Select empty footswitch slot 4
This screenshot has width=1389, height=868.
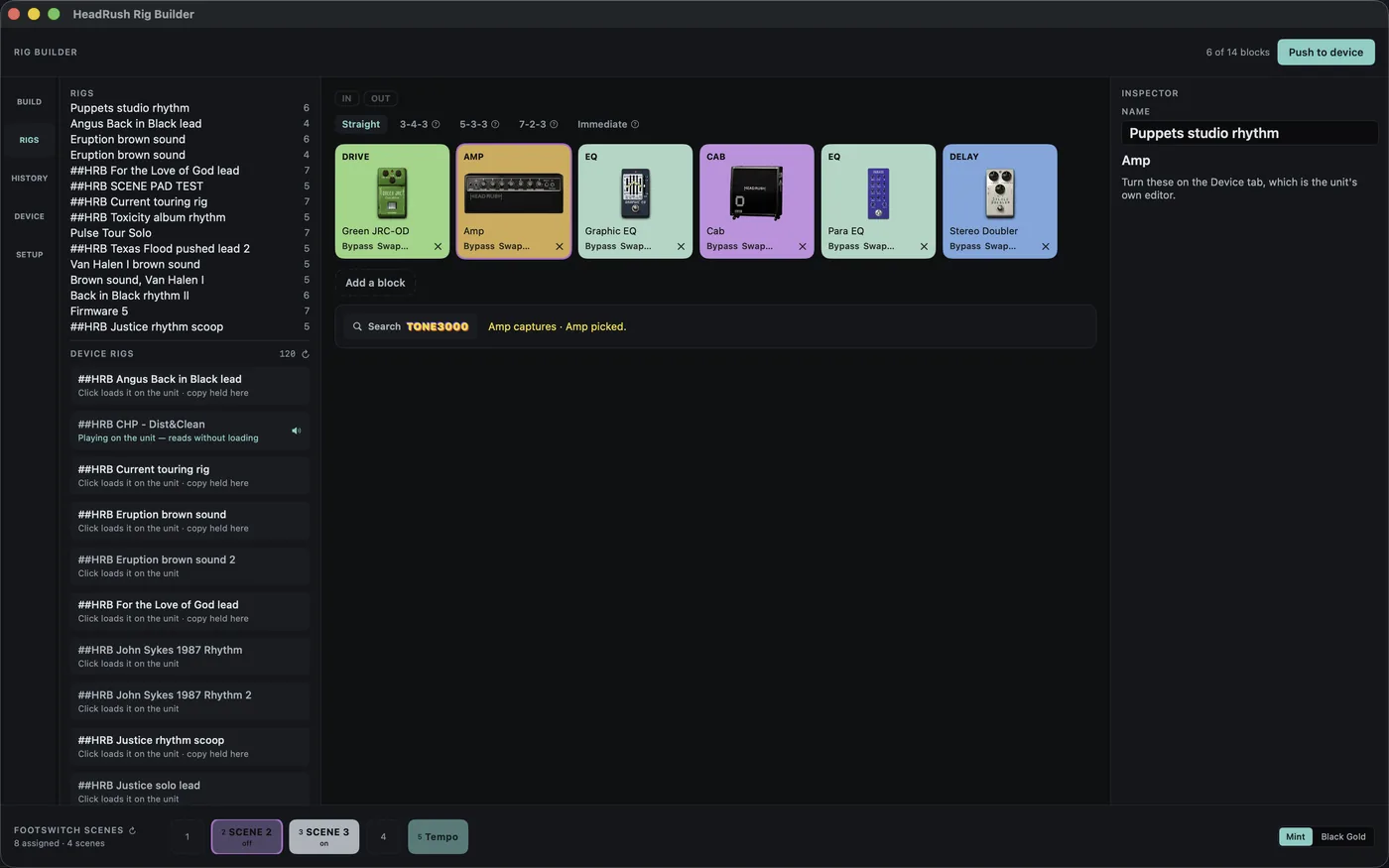pos(384,836)
